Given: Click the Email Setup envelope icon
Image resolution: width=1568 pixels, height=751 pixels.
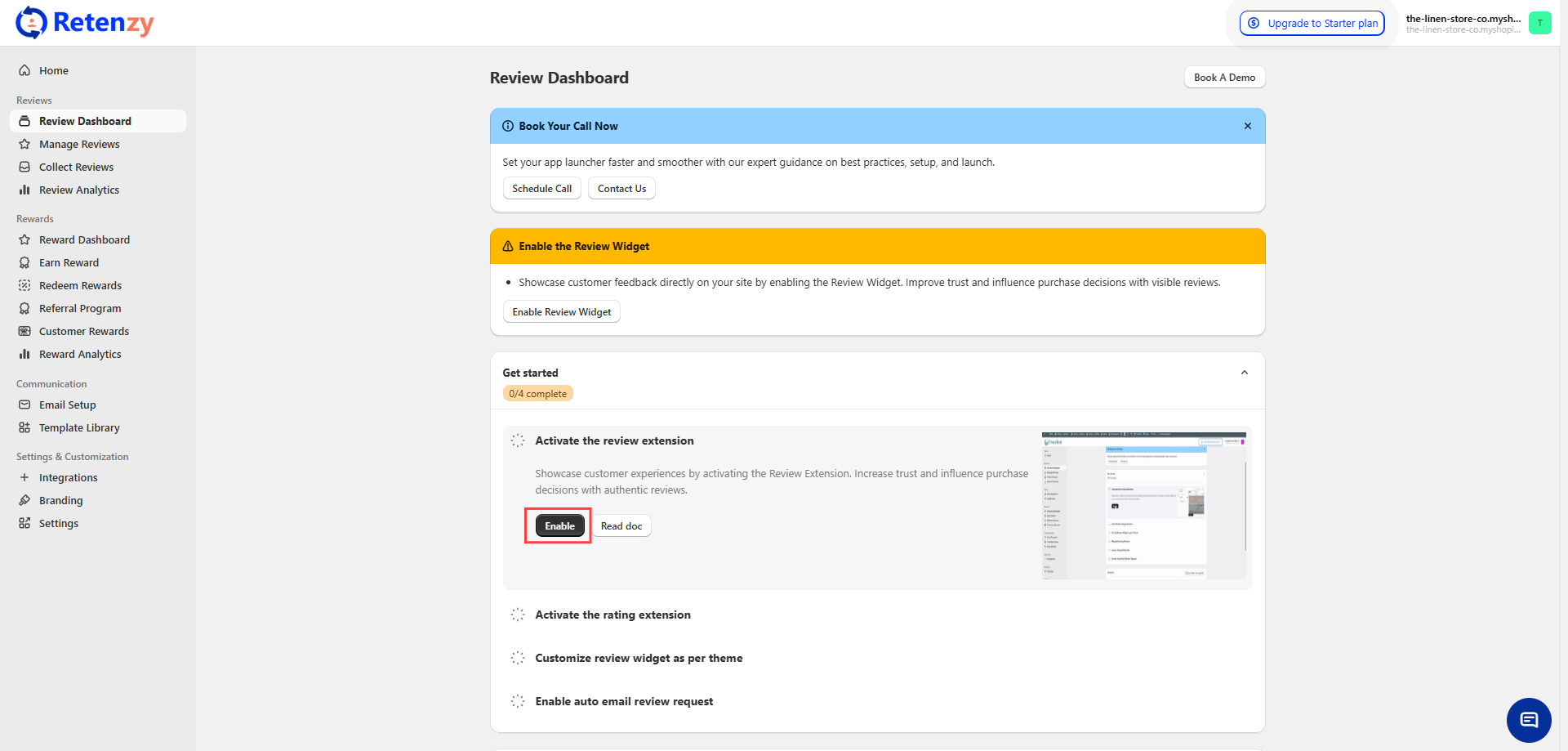Looking at the screenshot, I should pos(24,405).
